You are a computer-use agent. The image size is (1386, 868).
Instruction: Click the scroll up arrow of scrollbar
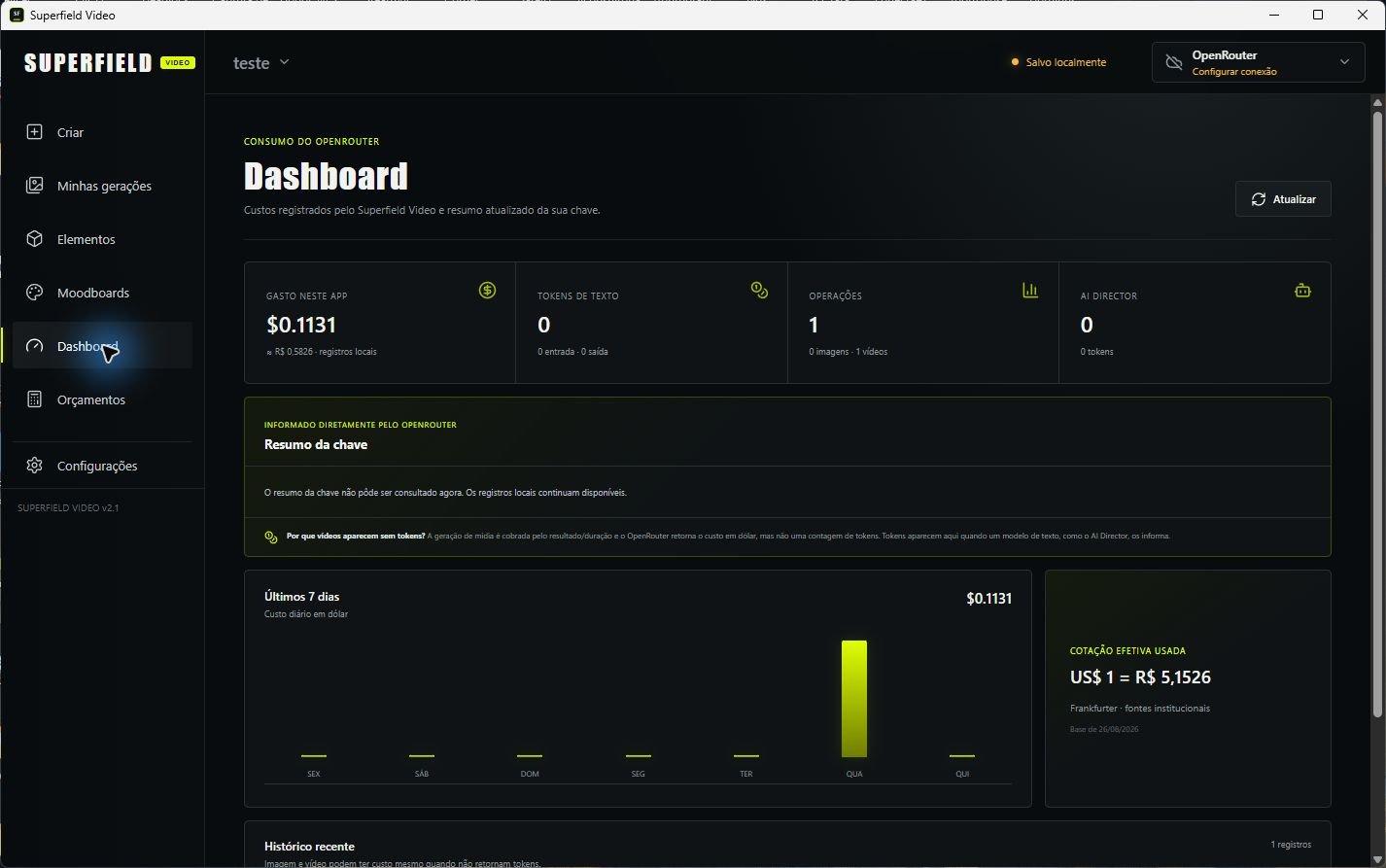1377,100
